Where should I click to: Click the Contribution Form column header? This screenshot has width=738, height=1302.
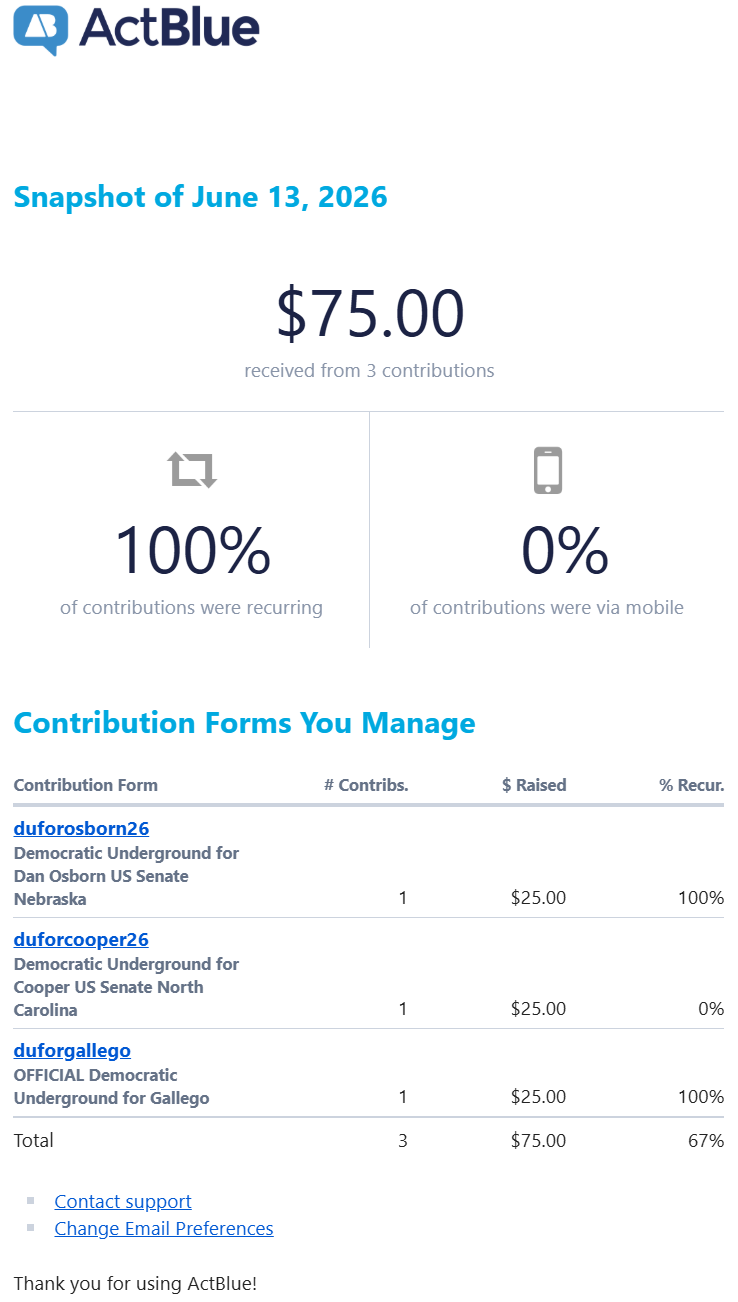[x=86, y=785]
